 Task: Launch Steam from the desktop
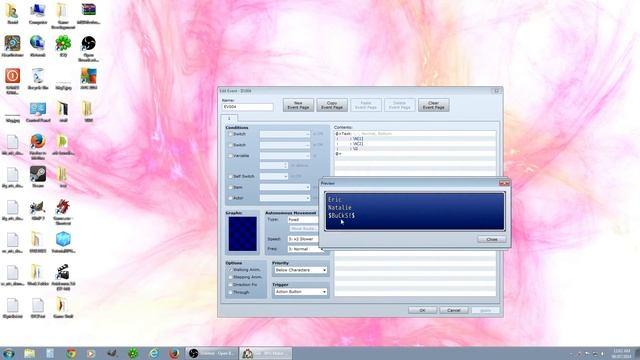coord(38,176)
